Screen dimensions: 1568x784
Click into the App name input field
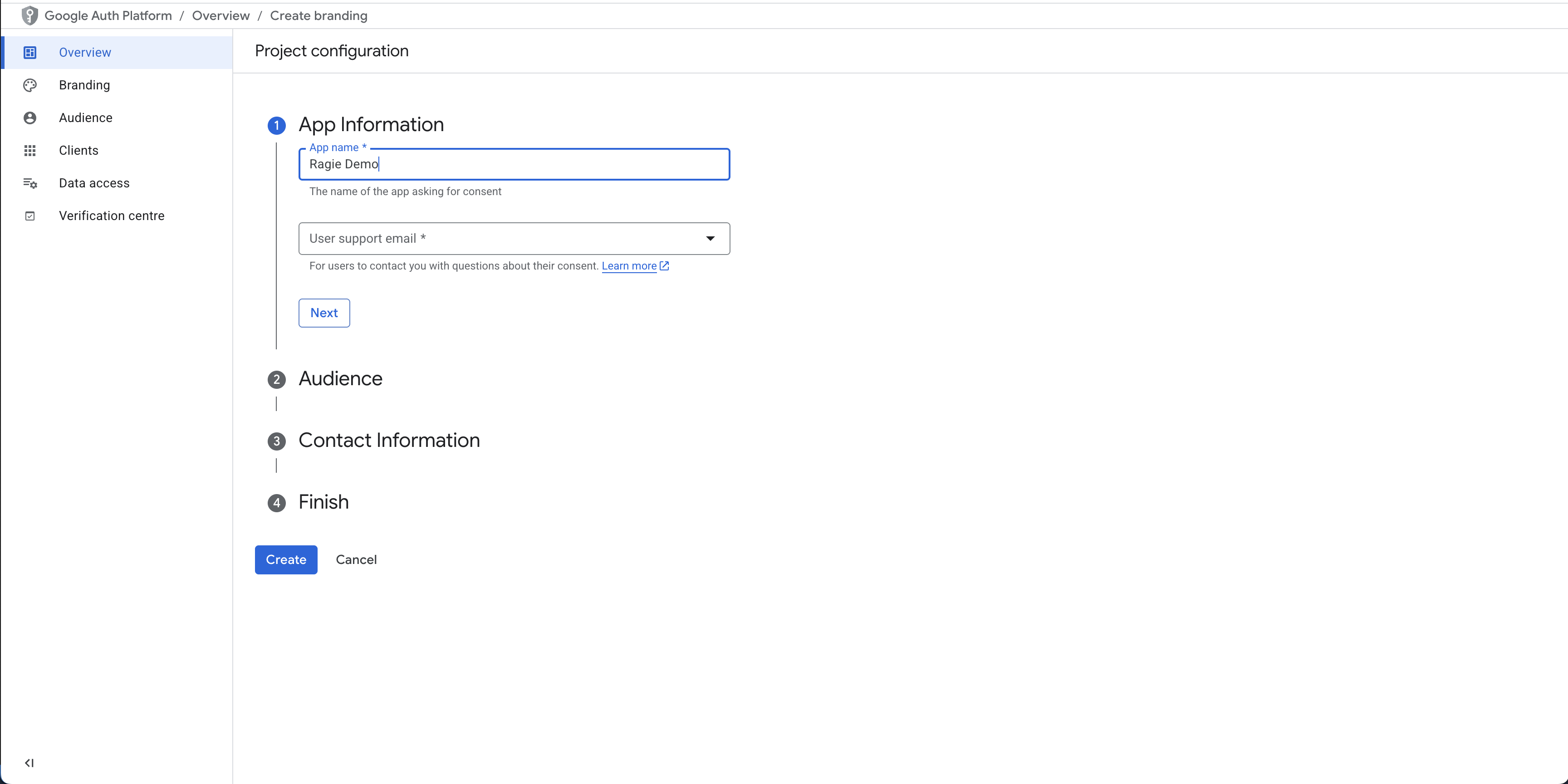[514, 164]
